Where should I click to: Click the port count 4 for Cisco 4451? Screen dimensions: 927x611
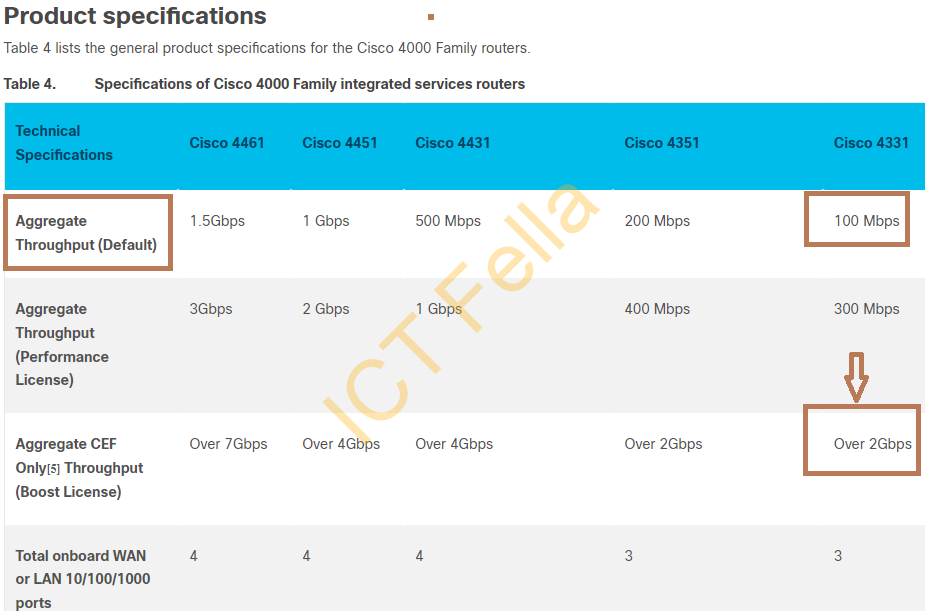tap(306, 556)
